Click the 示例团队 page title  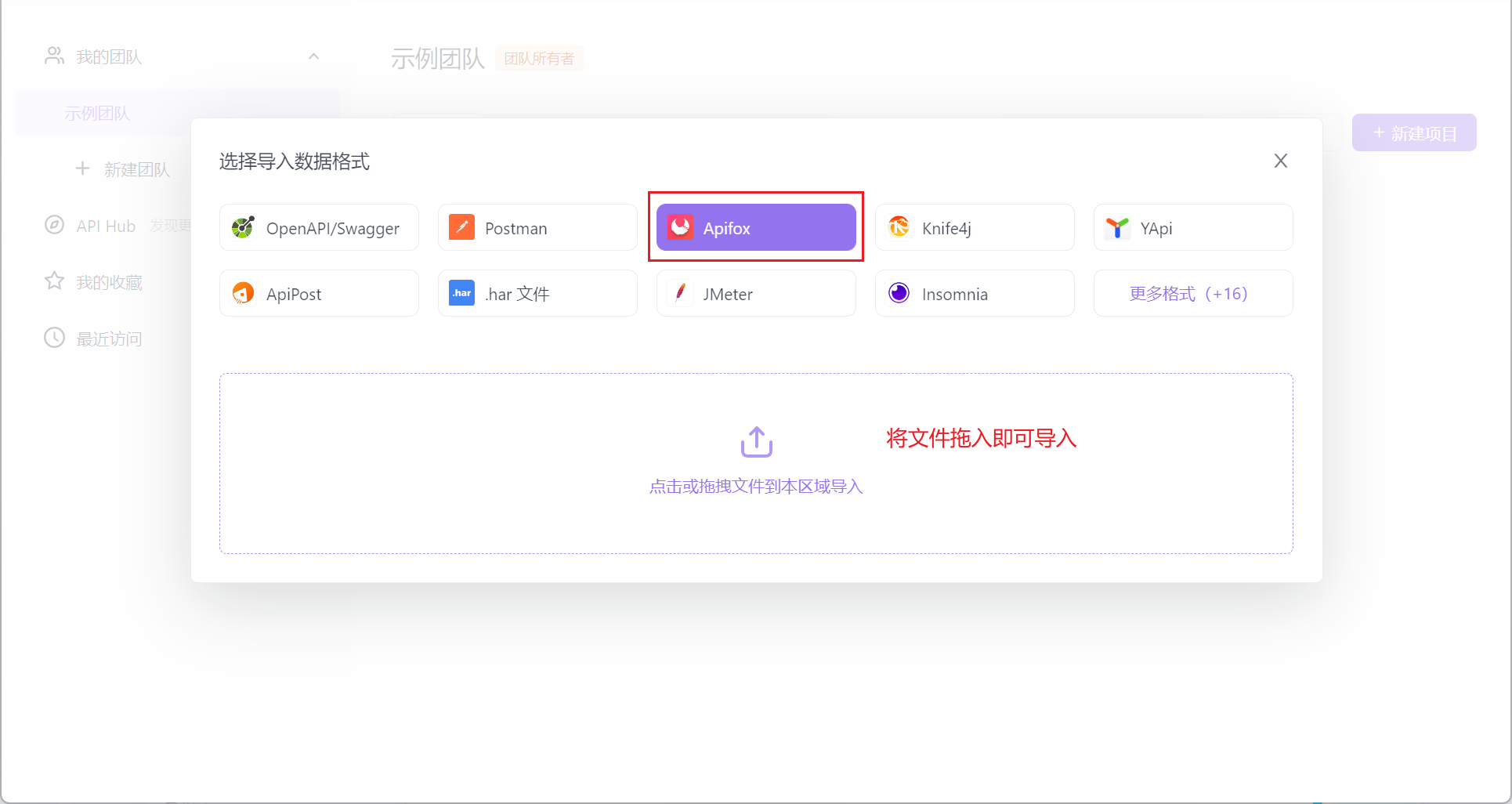(x=438, y=59)
